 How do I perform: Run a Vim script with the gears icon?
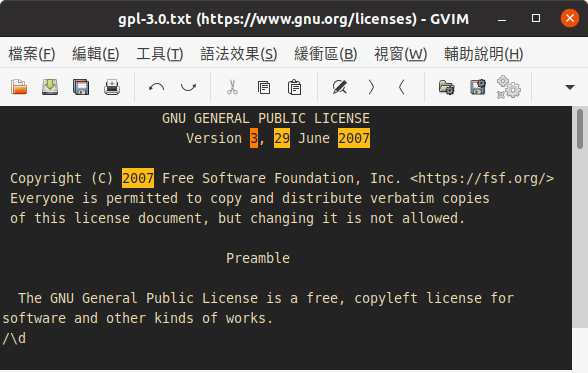tap(508, 87)
